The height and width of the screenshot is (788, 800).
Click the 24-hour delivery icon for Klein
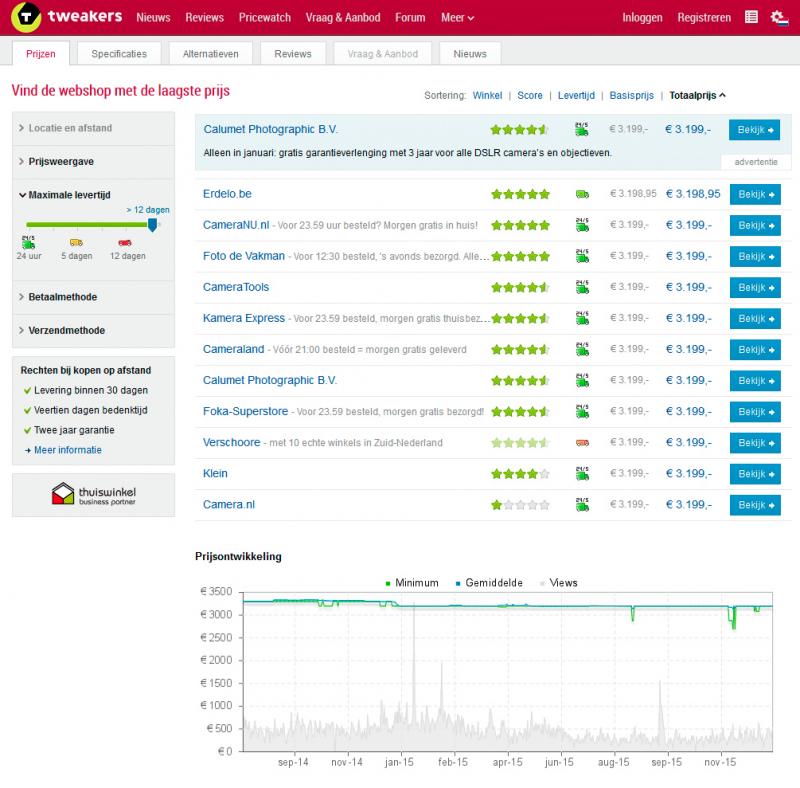[582, 473]
